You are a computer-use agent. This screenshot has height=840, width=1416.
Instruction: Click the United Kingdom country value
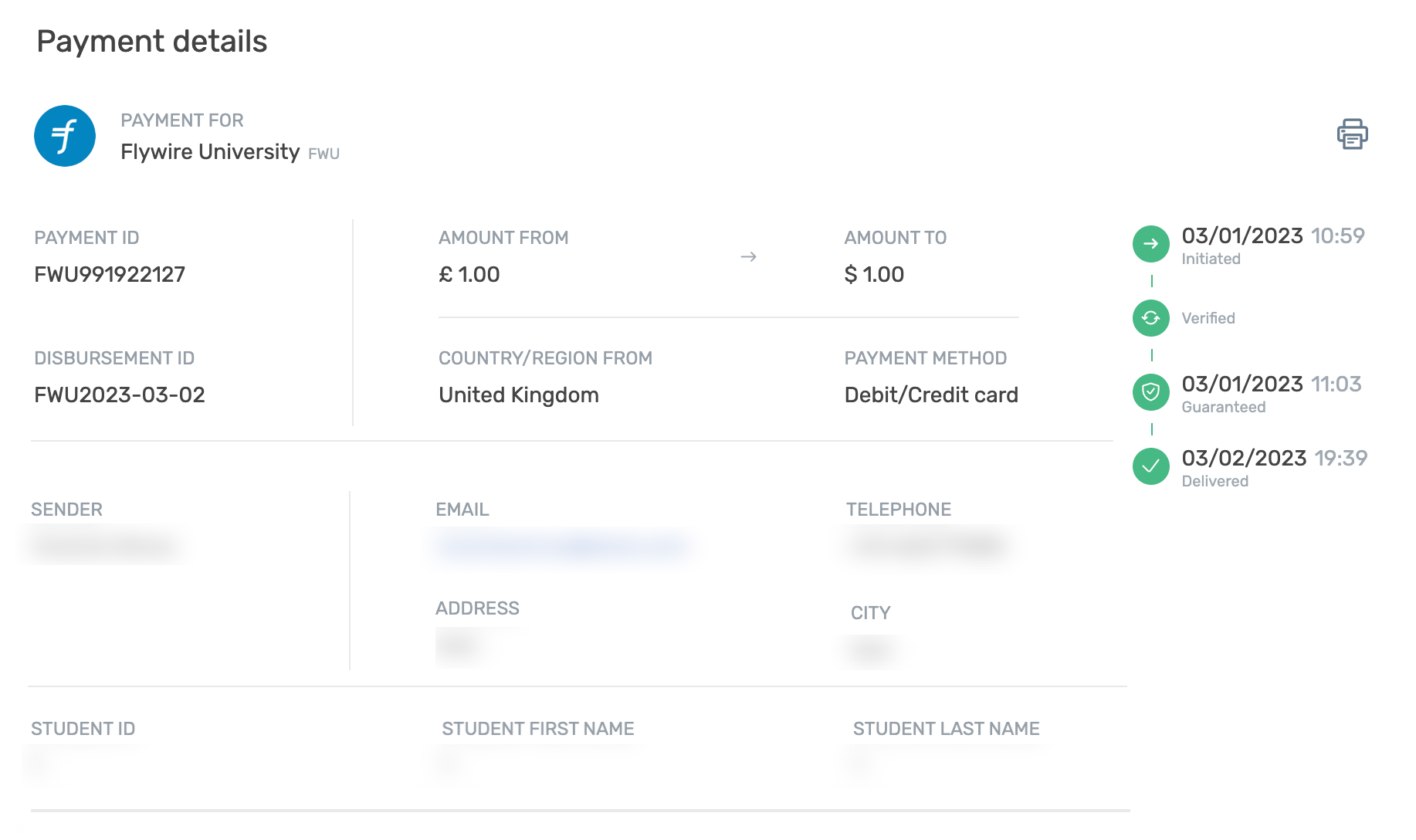coord(519,395)
